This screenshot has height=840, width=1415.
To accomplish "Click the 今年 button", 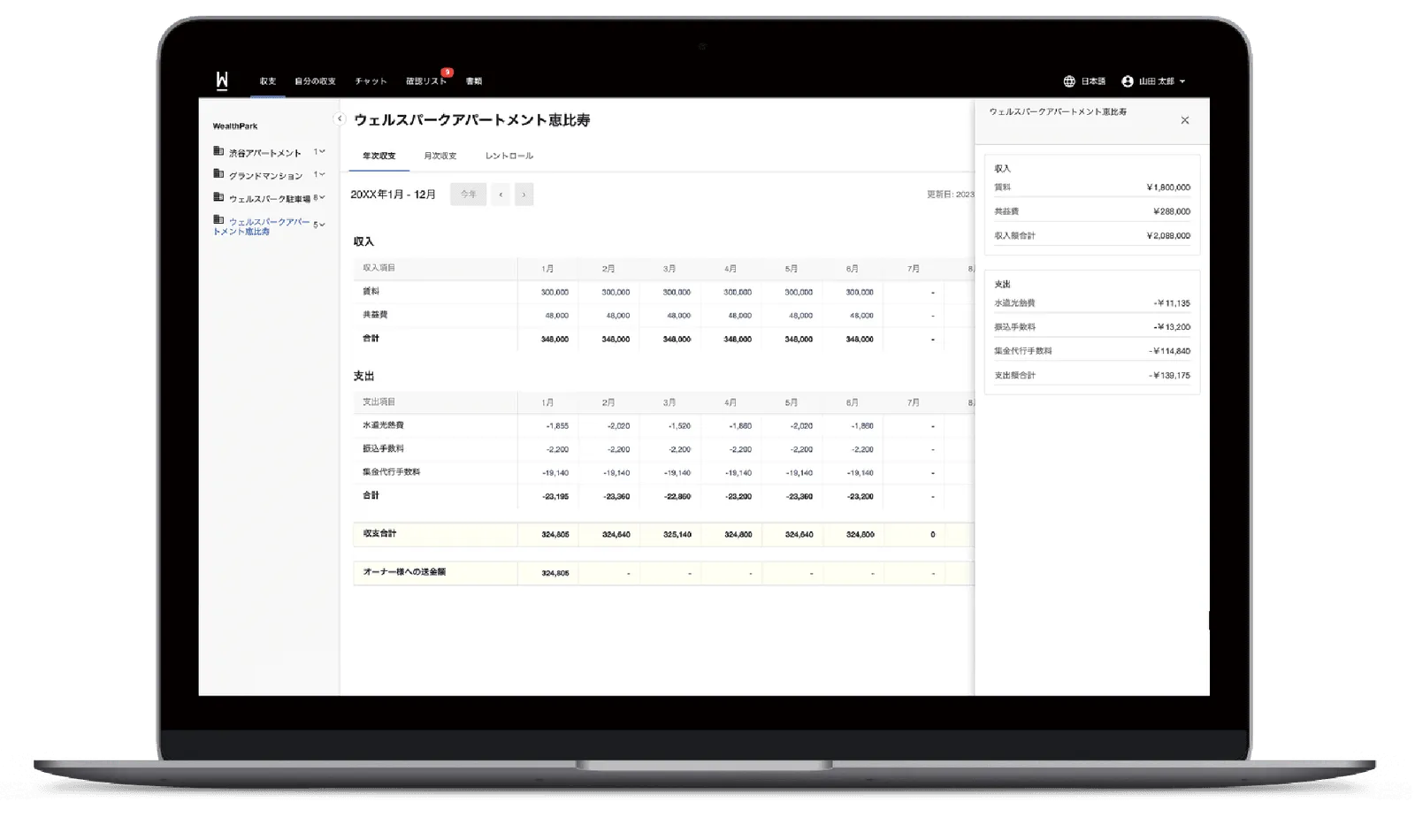I will point(468,195).
